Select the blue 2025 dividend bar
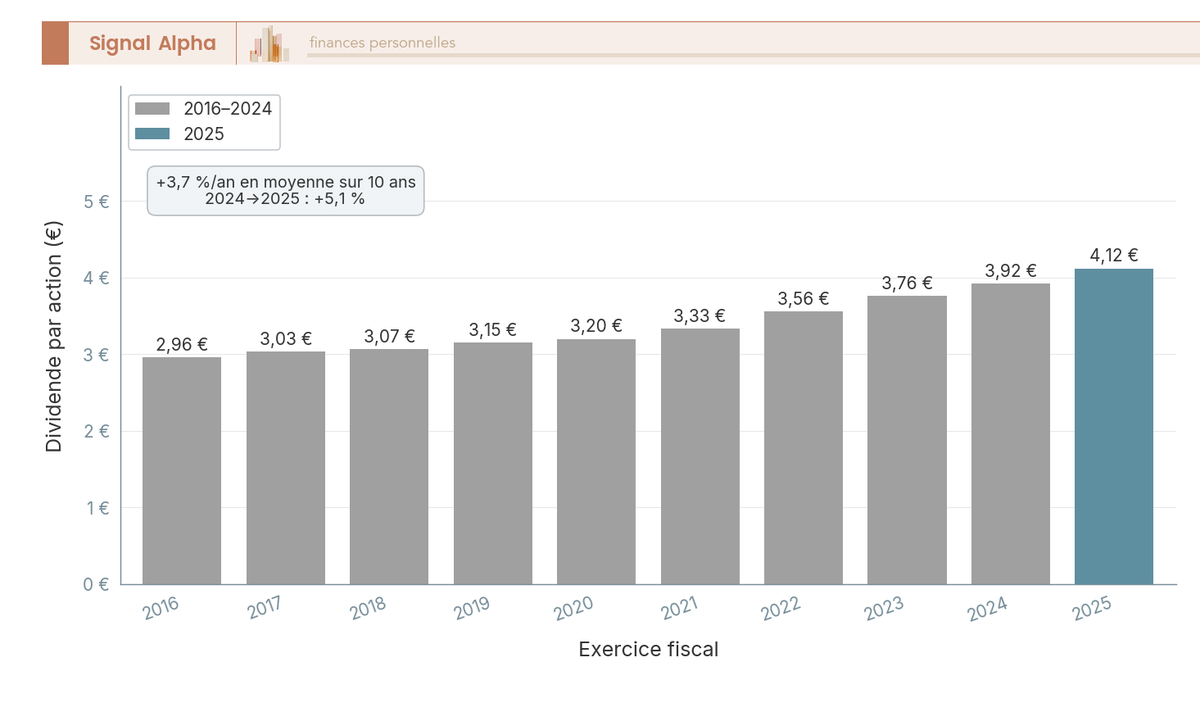 (1114, 426)
